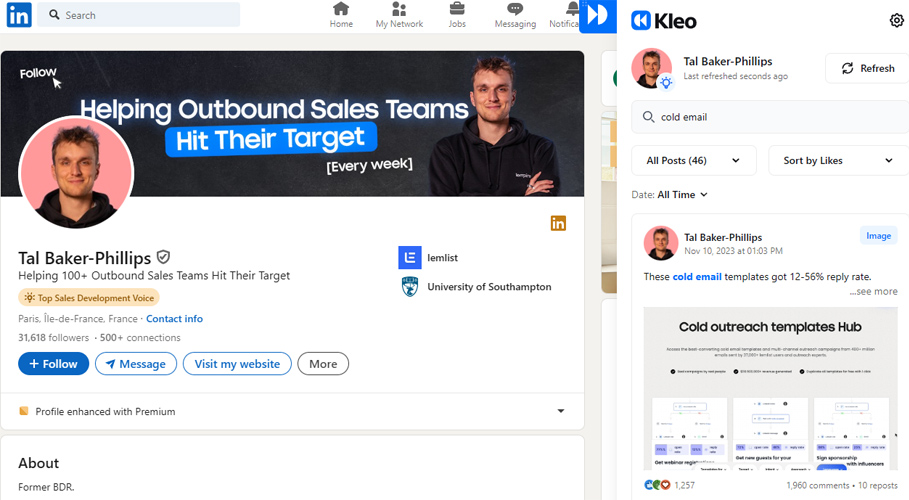The image size is (909, 500).
Task: Open Kleo settings gear icon
Action: pos(896,20)
